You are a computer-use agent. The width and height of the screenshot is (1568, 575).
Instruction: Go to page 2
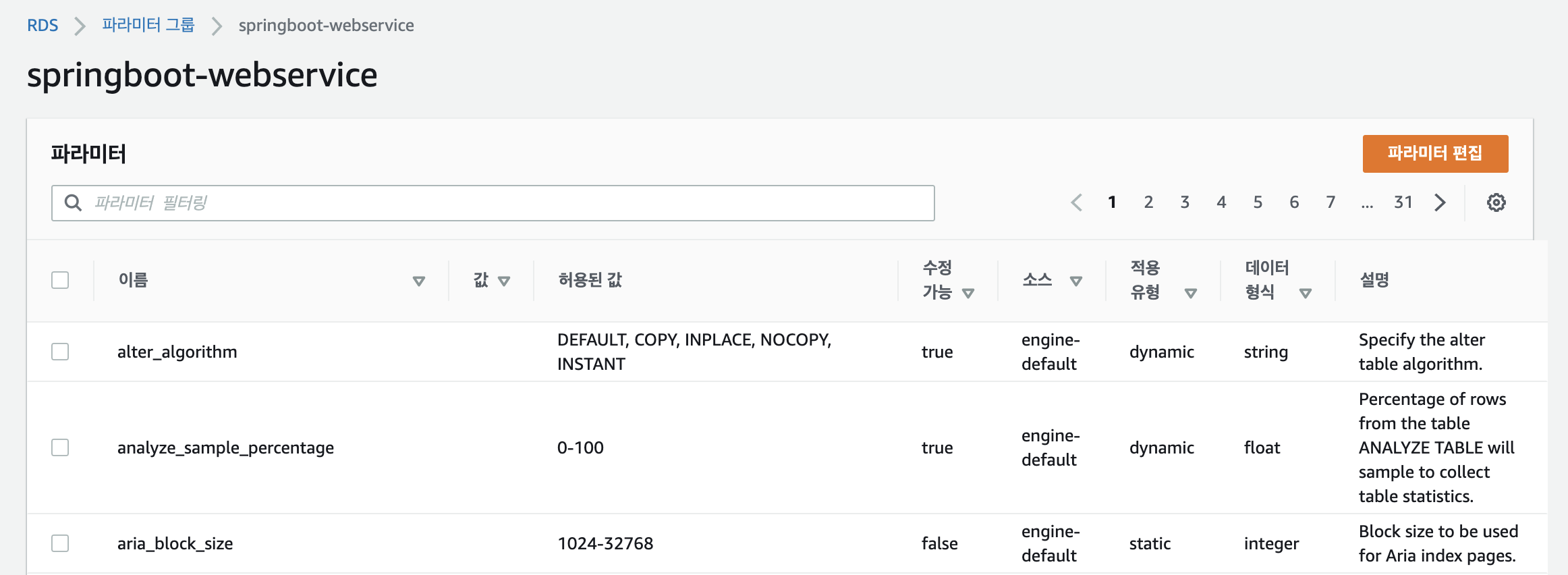coord(1148,202)
